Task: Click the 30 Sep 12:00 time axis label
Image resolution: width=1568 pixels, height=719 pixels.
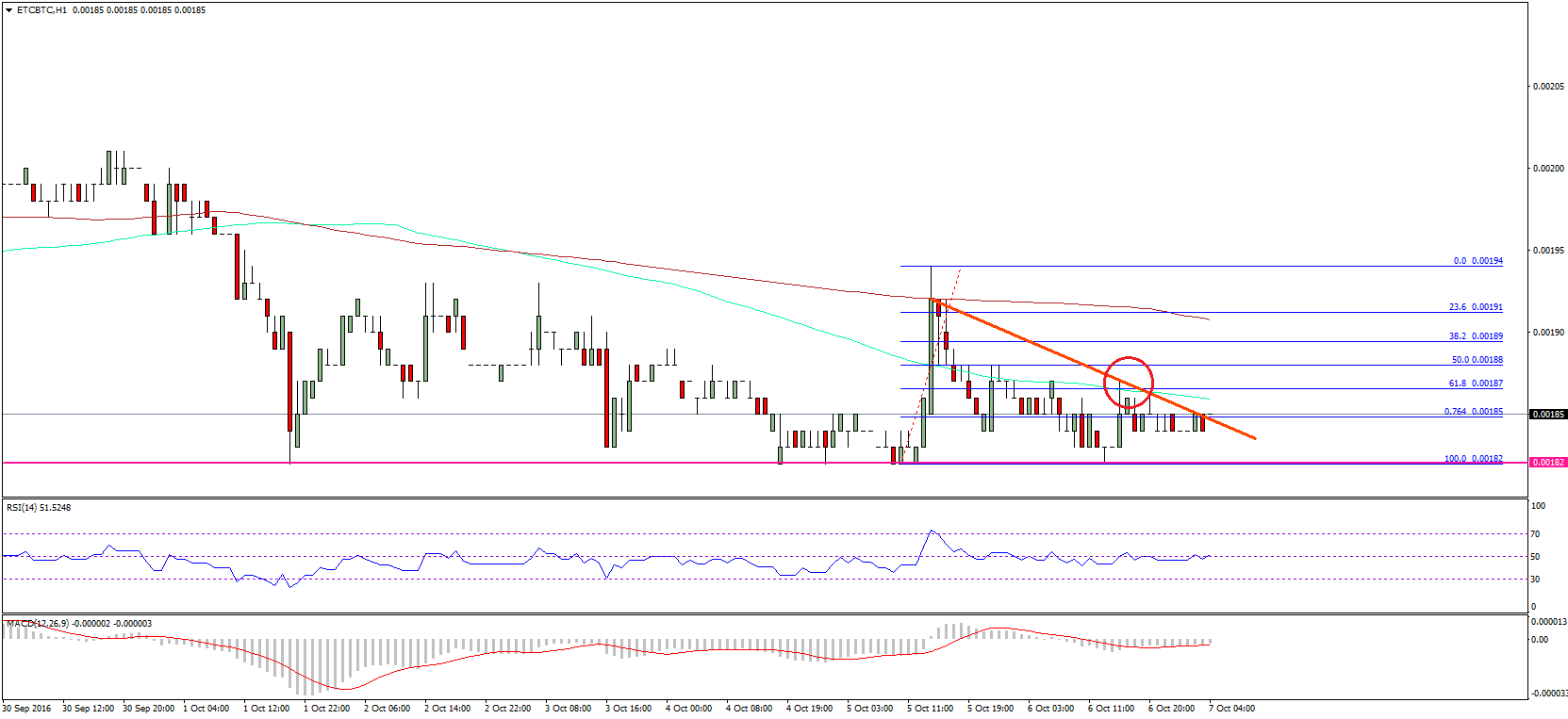Action: 89,709
